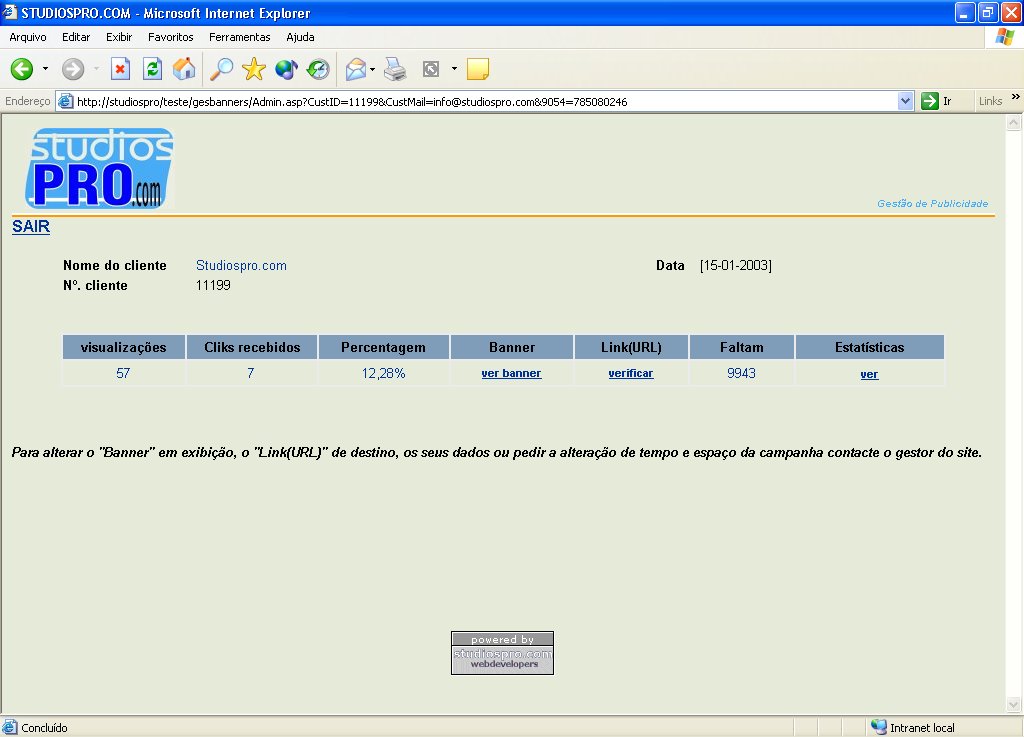The width and height of the screenshot is (1024, 737).
Task: Open the History clock icon
Action: coord(318,69)
